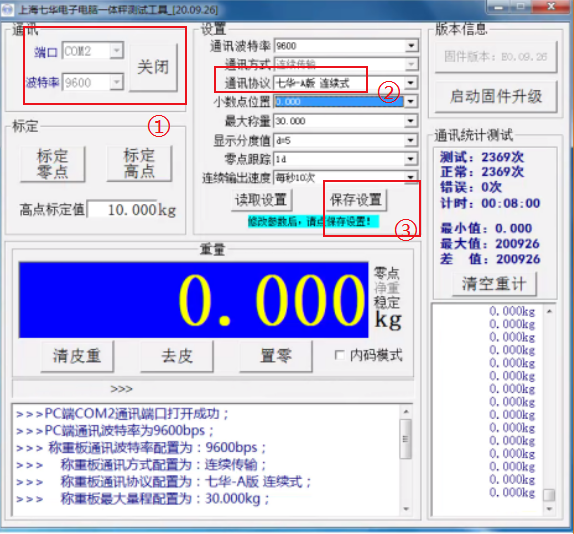
Task: Open the 通讯波特率 dropdown
Action: (411, 46)
